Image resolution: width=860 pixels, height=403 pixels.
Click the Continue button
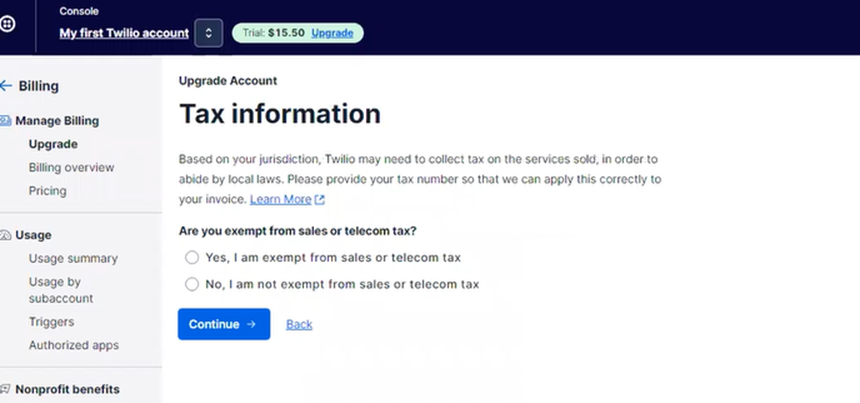click(224, 324)
